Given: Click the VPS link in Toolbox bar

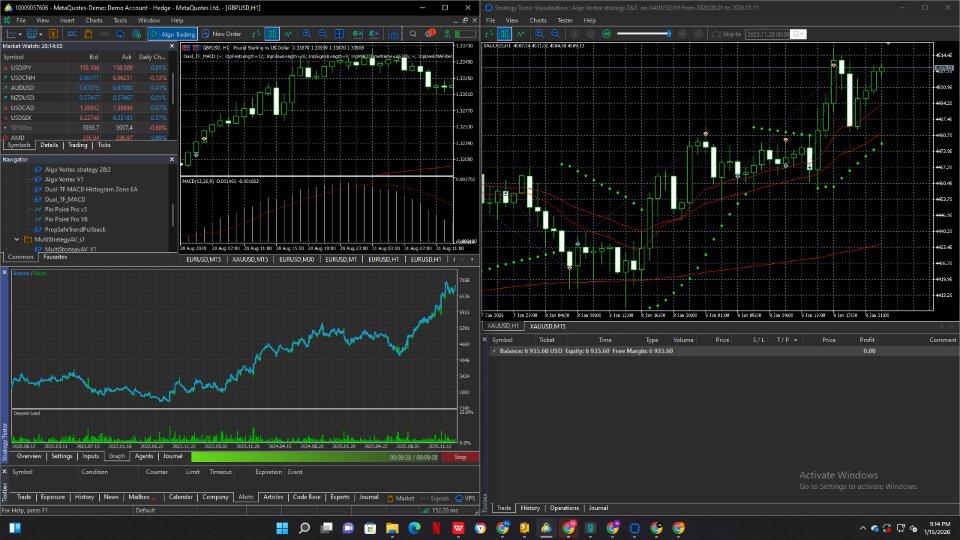Looking at the screenshot, I should 466,498.
